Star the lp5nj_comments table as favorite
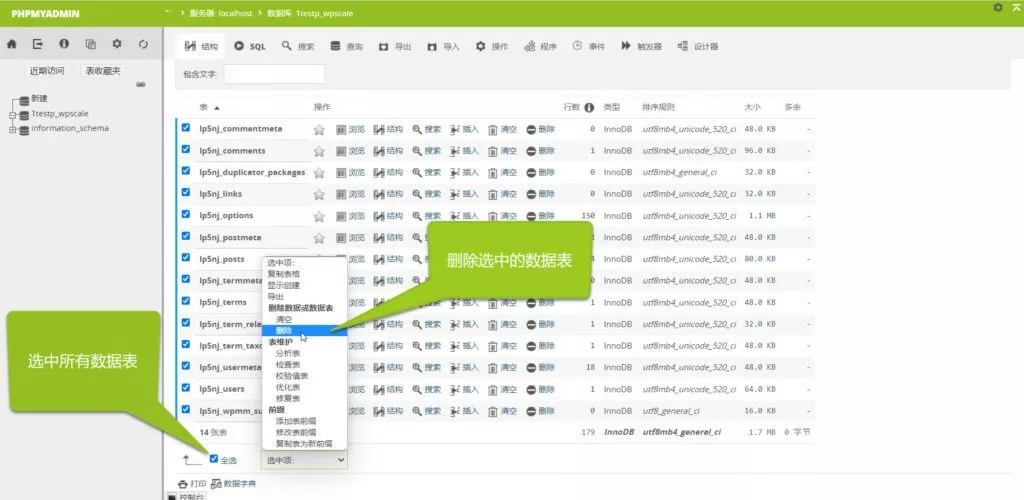 point(319,151)
